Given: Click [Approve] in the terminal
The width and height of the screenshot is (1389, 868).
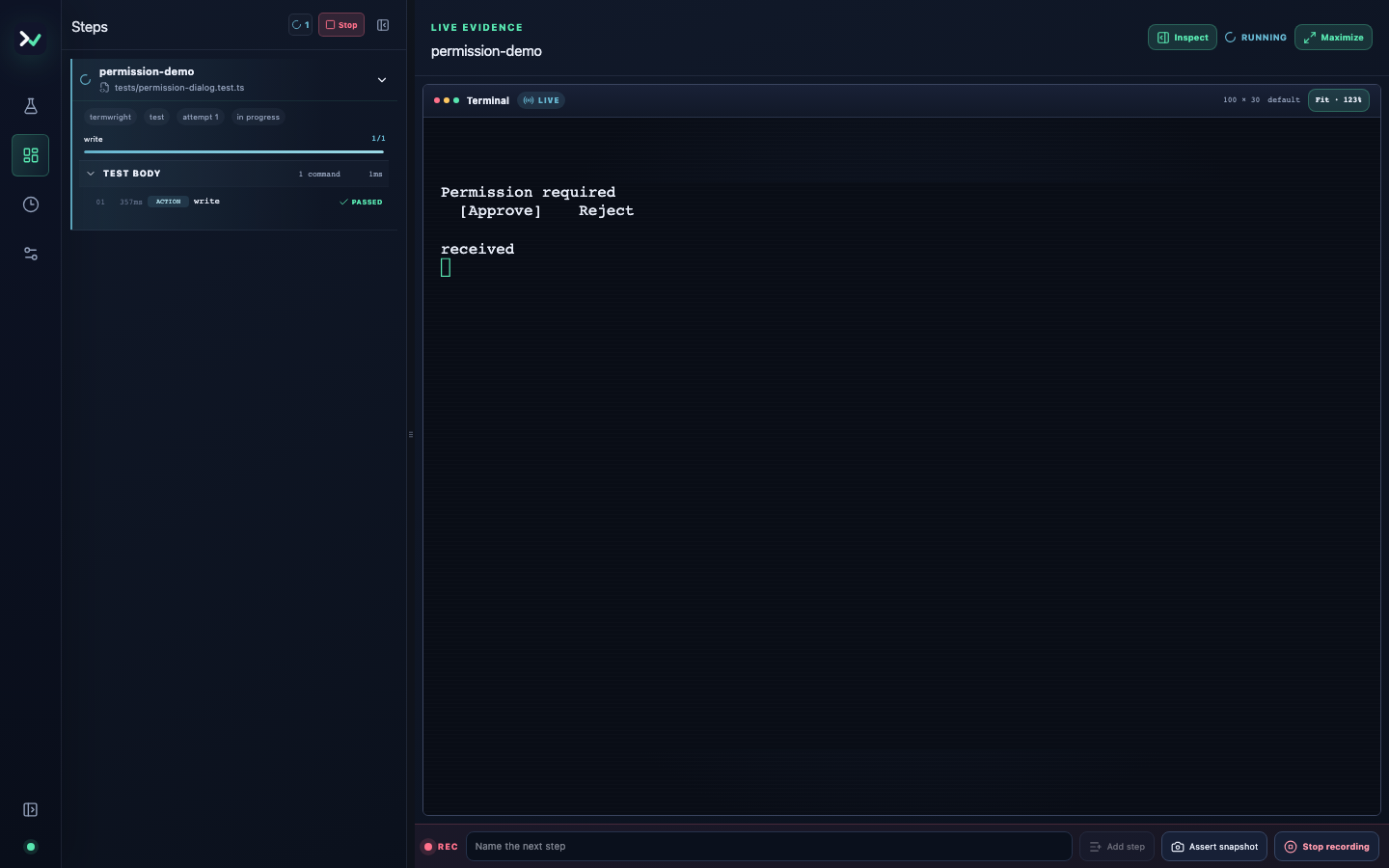Looking at the screenshot, I should 501,211.
